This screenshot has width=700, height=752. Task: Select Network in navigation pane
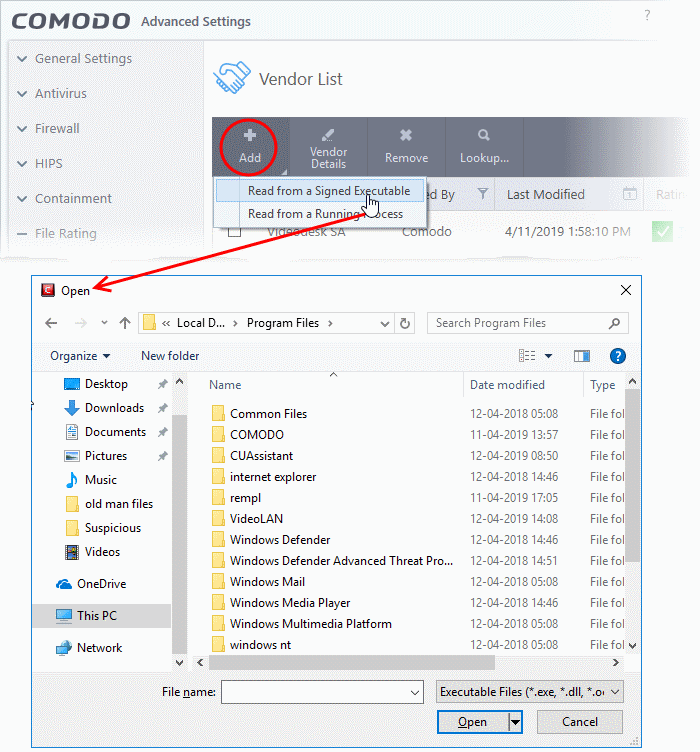pyautogui.click(x=99, y=648)
